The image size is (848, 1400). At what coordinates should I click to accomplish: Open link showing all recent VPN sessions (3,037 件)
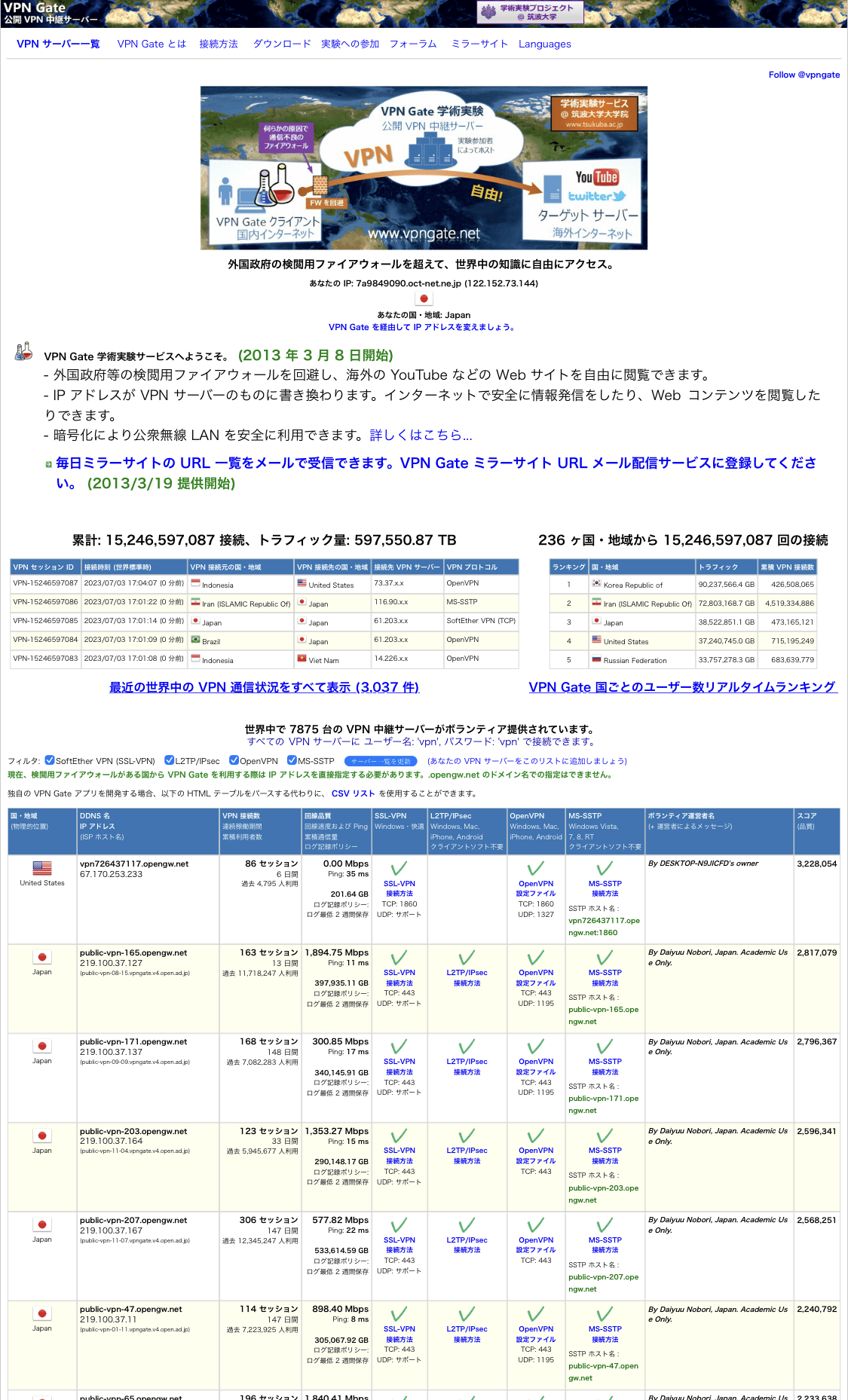pyautogui.click(x=264, y=687)
